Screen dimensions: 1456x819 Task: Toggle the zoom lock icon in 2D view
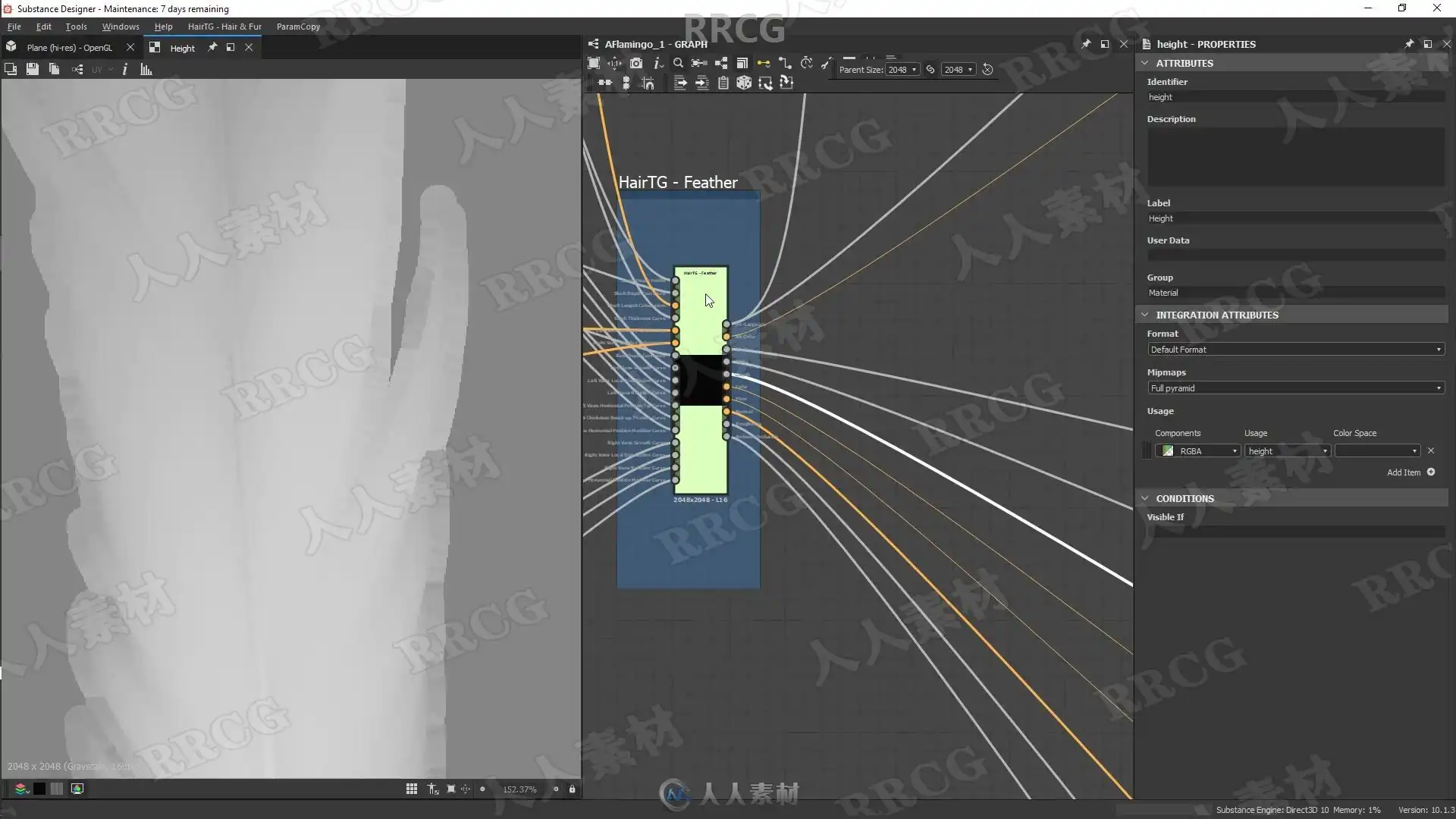(x=572, y=789)
